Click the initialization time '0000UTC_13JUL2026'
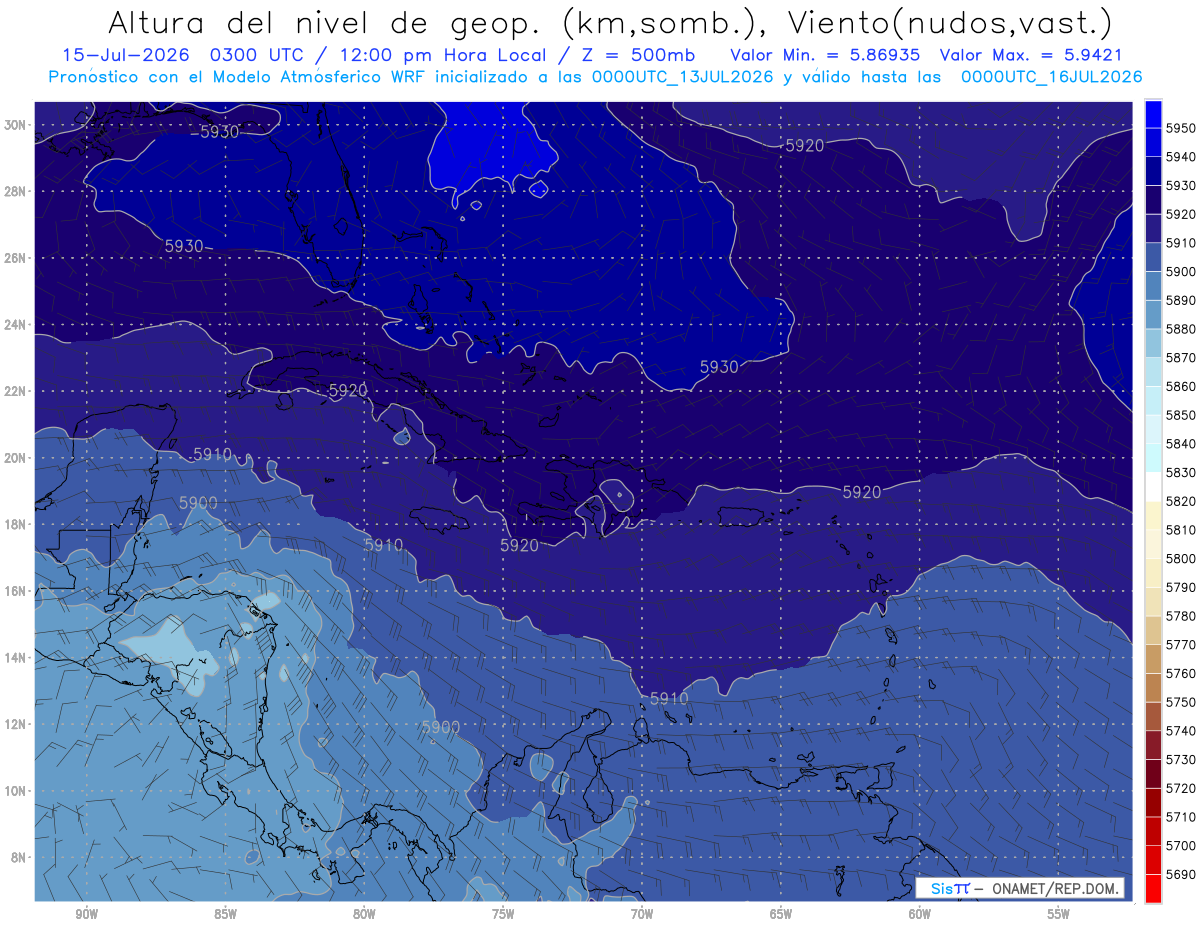This screenshot has width=1200, height=927. pyautogui.click(x=683, y=76)
